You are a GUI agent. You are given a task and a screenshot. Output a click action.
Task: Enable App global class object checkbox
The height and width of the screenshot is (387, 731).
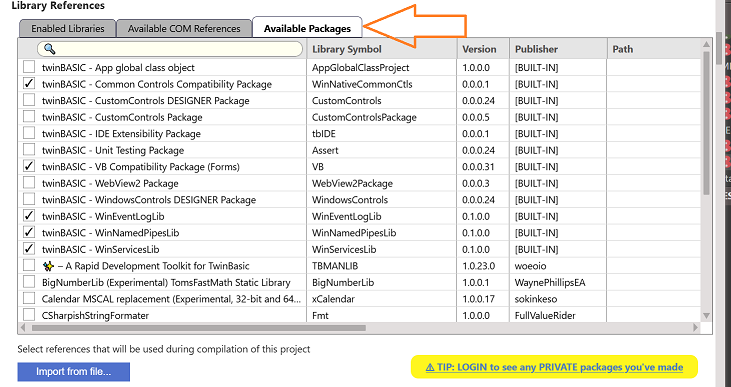pyautogui.click(x=29, y=67)
